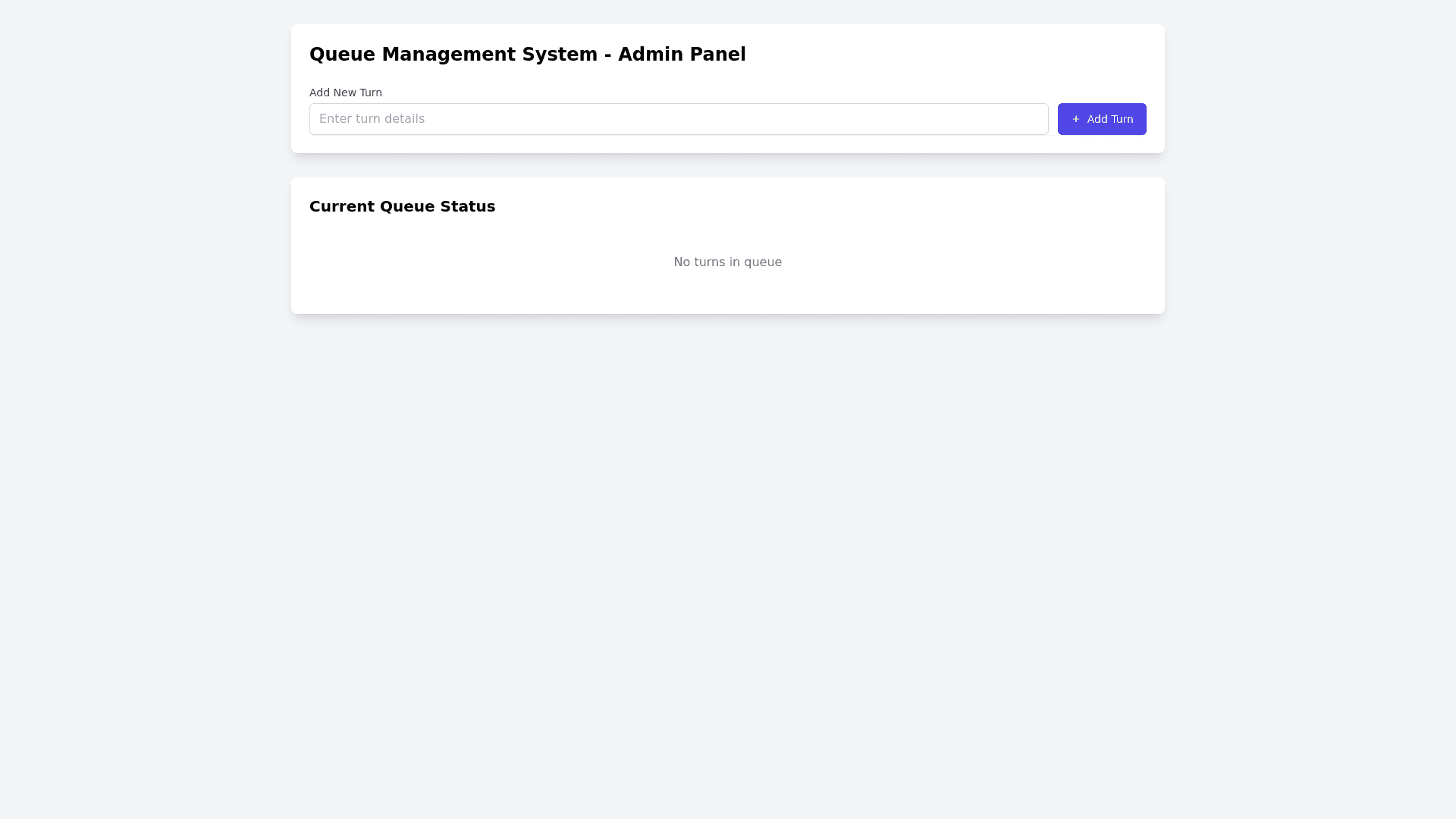The width and height of the screenshot is (1456, 819).
Task: Click the middle of the turn details textbox
Action: pyautogui.click(x=679, y=119)
